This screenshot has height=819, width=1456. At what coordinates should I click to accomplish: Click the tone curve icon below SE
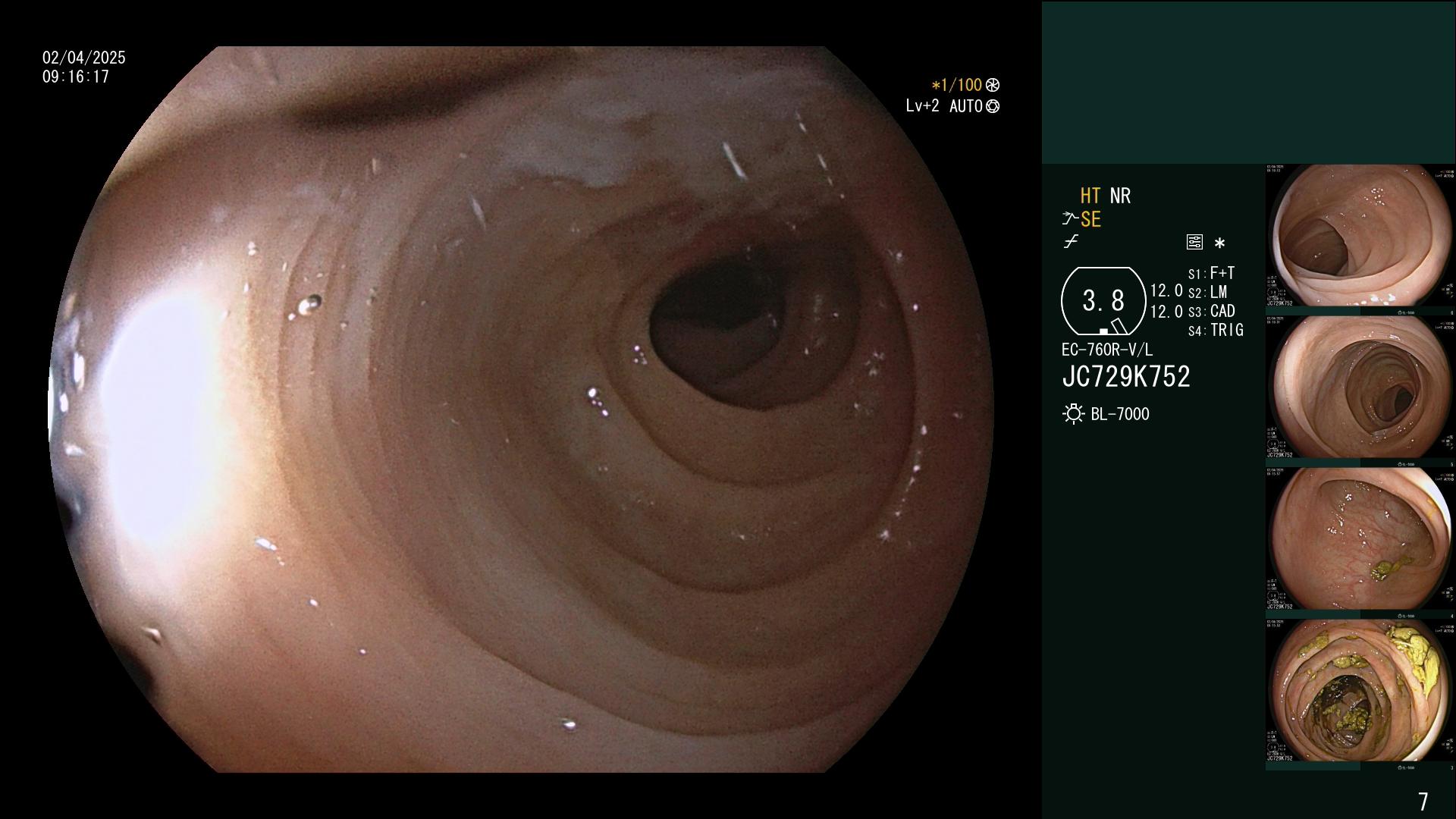(1071, 243)
